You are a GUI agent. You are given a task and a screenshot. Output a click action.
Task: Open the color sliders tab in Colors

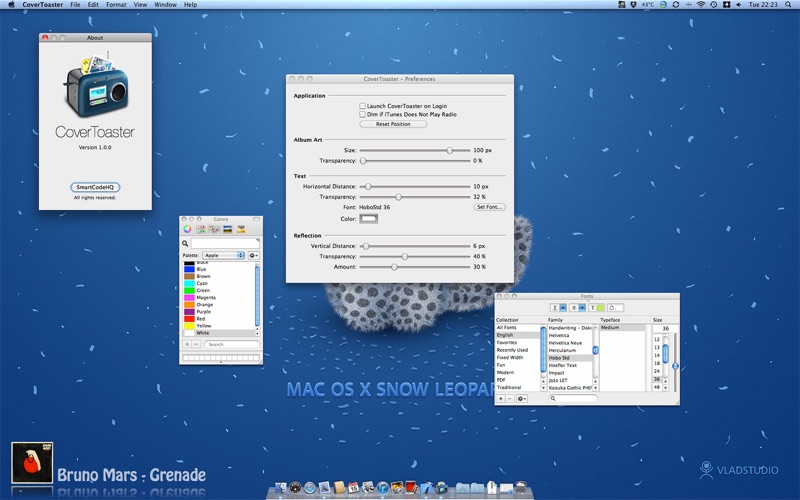coord(201,230)
